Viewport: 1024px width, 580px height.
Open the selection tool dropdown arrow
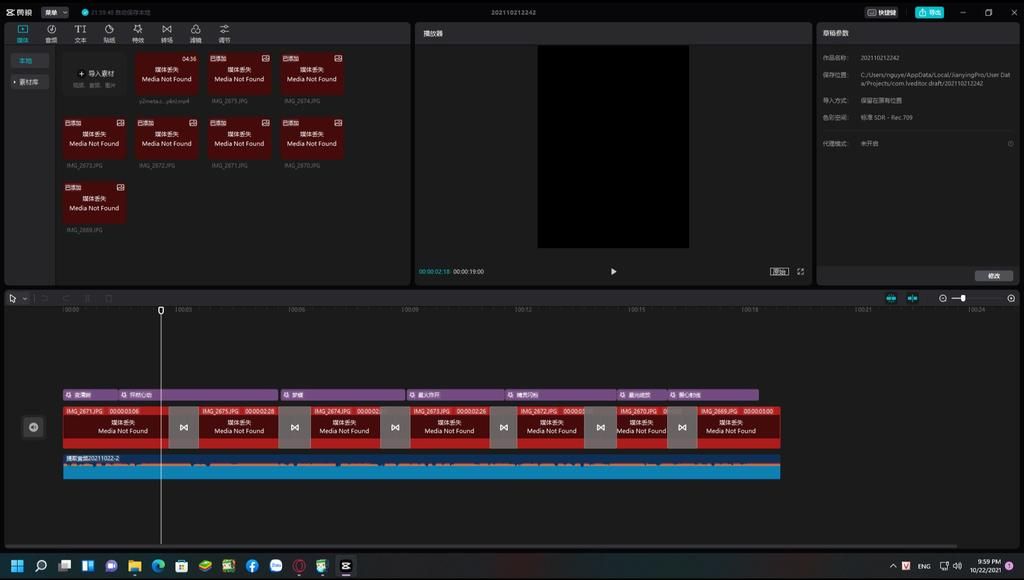[25, 298]
